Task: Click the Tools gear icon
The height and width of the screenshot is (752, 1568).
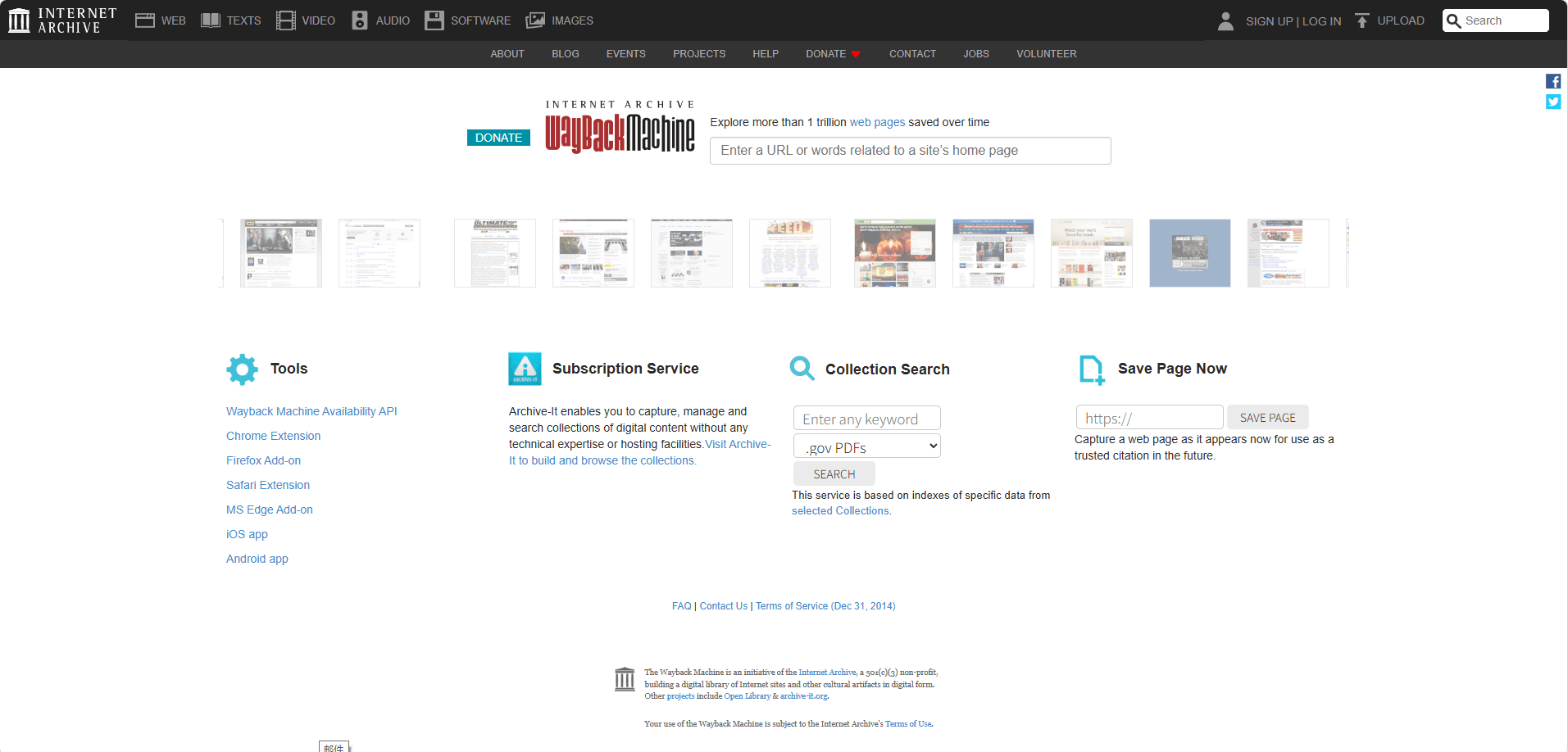Action: [242, 369]
